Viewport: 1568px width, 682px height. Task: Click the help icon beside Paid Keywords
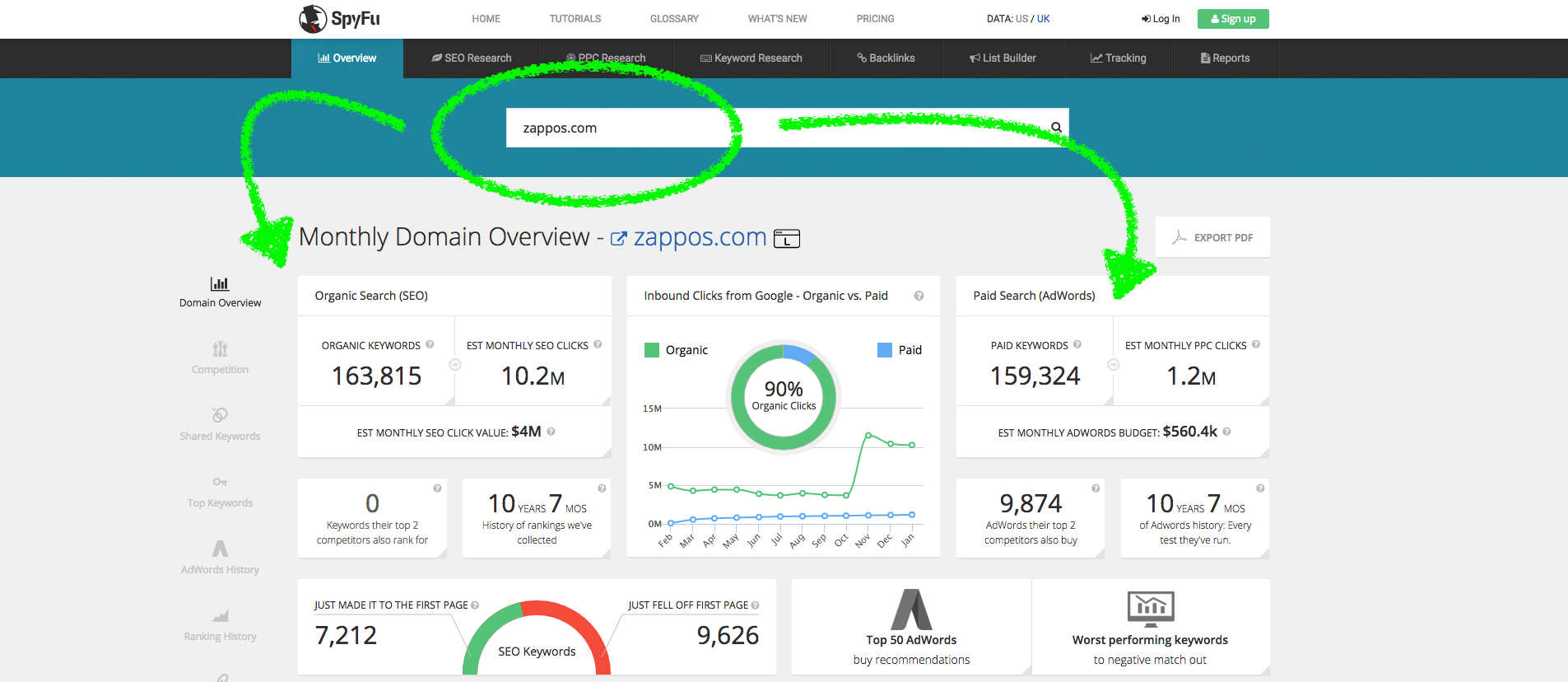pyautogui.click(x=1077, y=344)
